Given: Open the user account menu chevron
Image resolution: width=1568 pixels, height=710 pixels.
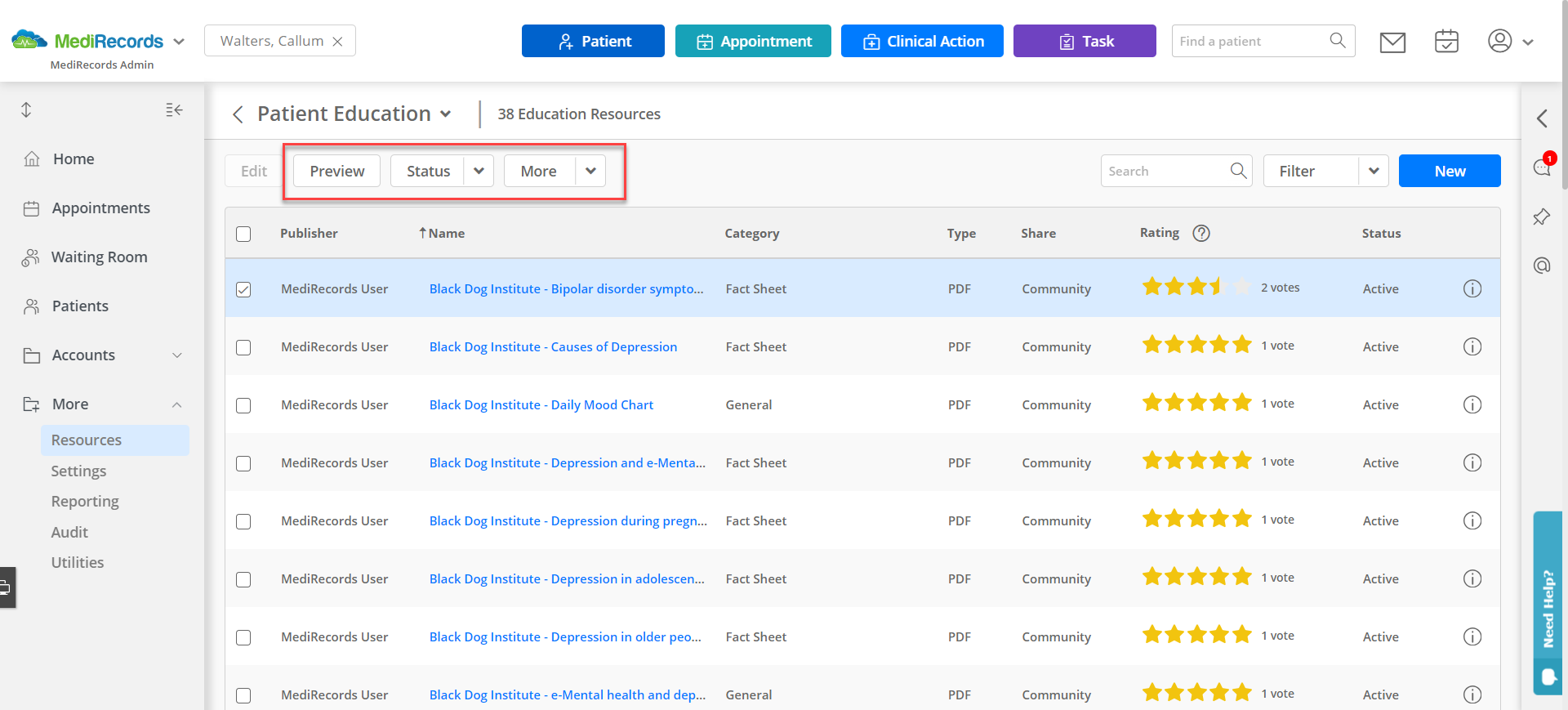Looking at the screenshot, I should tap(1528, 42).
